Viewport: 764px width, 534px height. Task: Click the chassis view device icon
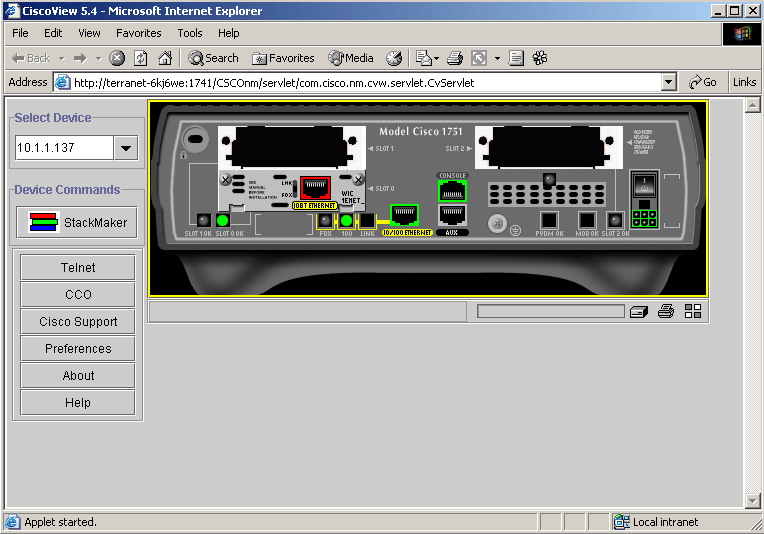click(639, 311)
